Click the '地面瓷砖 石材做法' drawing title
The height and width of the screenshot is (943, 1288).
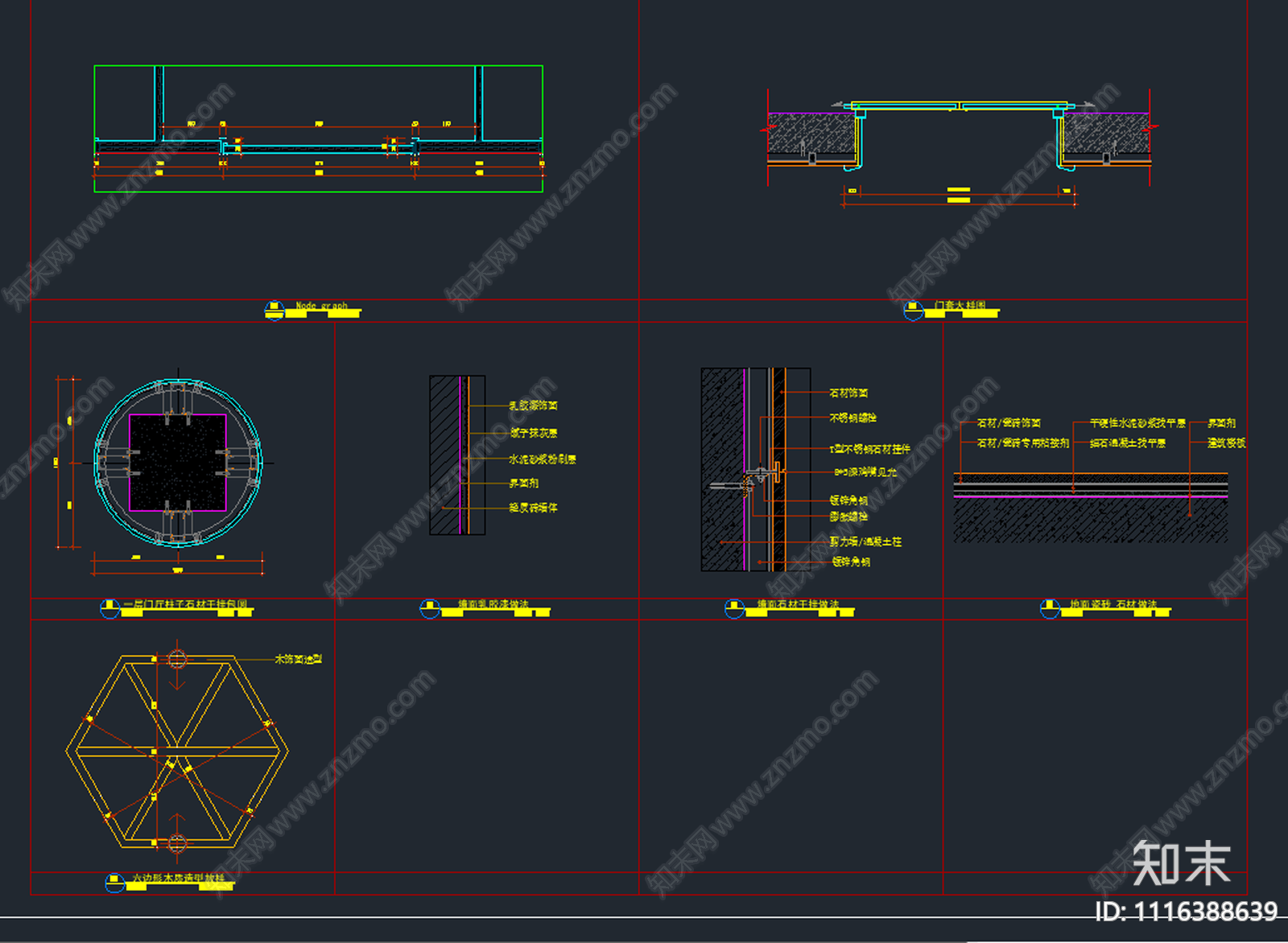1113,604
